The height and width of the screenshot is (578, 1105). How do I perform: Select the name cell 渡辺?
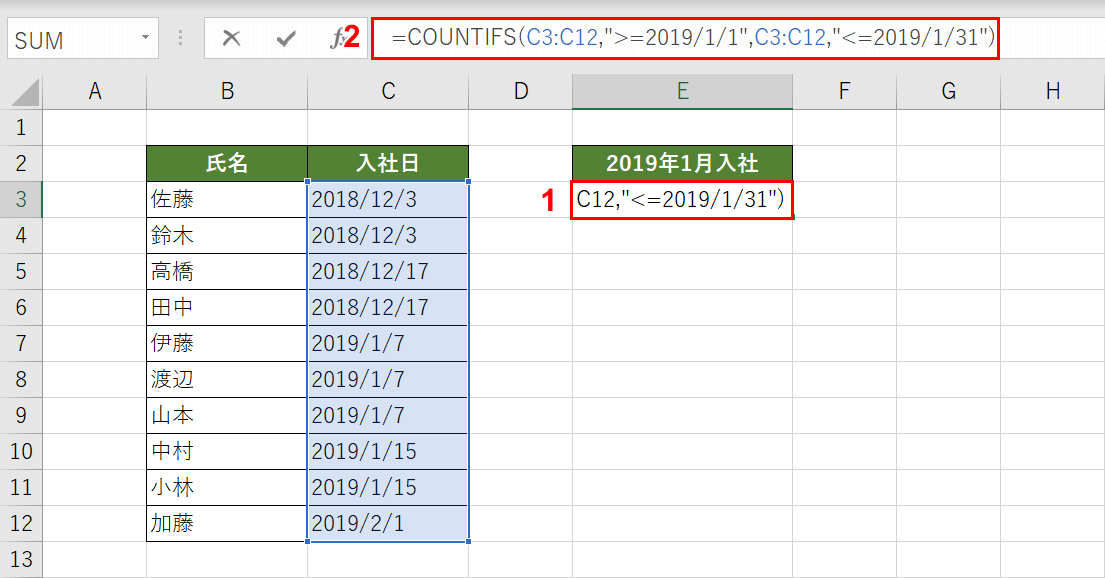227,379
